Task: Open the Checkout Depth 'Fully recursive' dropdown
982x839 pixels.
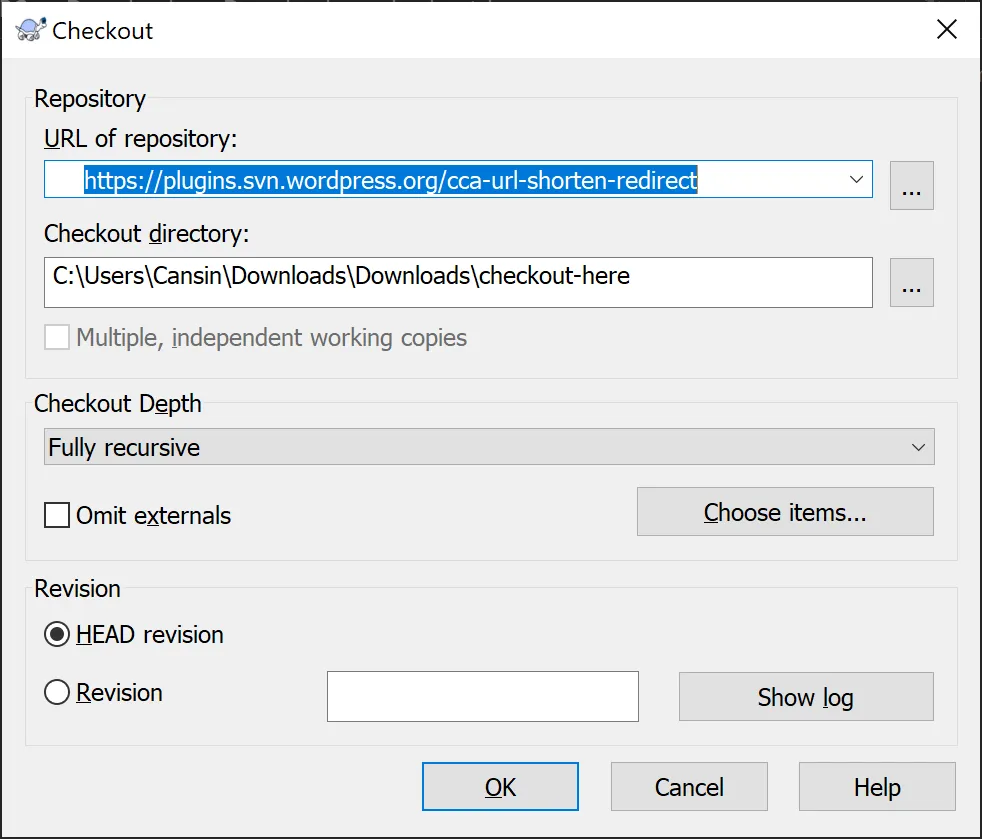Action: coord(489,447)
